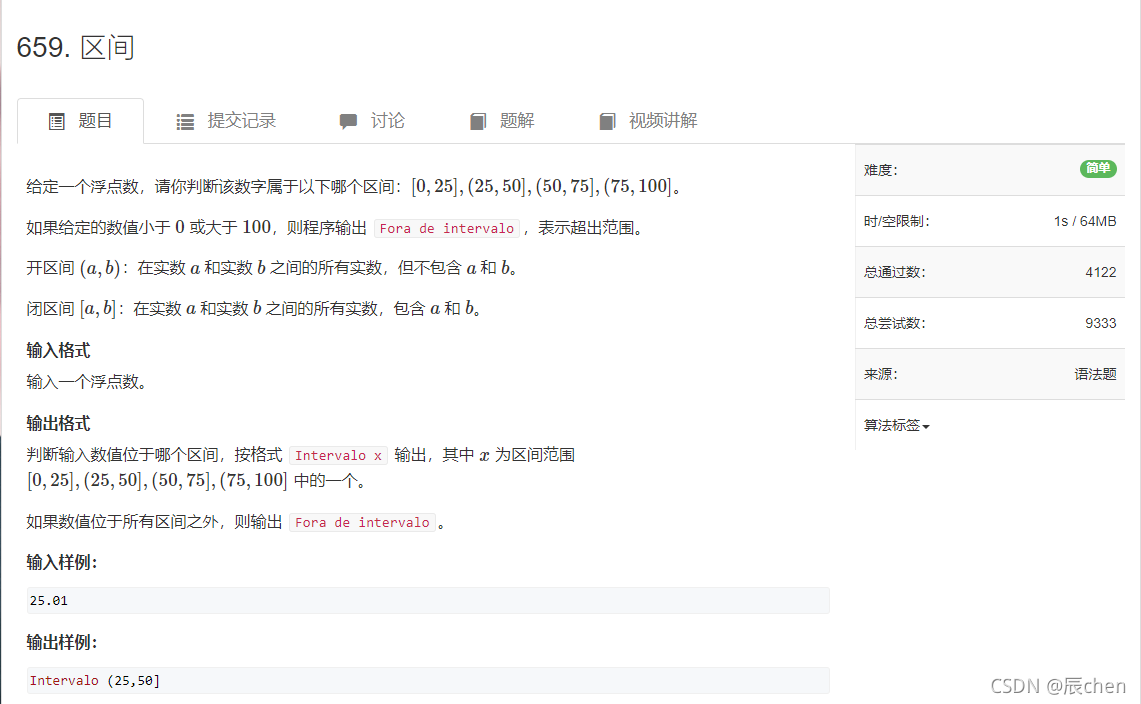
Task: Click the text 输入一个浮点数。
Action: pos(87,381)
